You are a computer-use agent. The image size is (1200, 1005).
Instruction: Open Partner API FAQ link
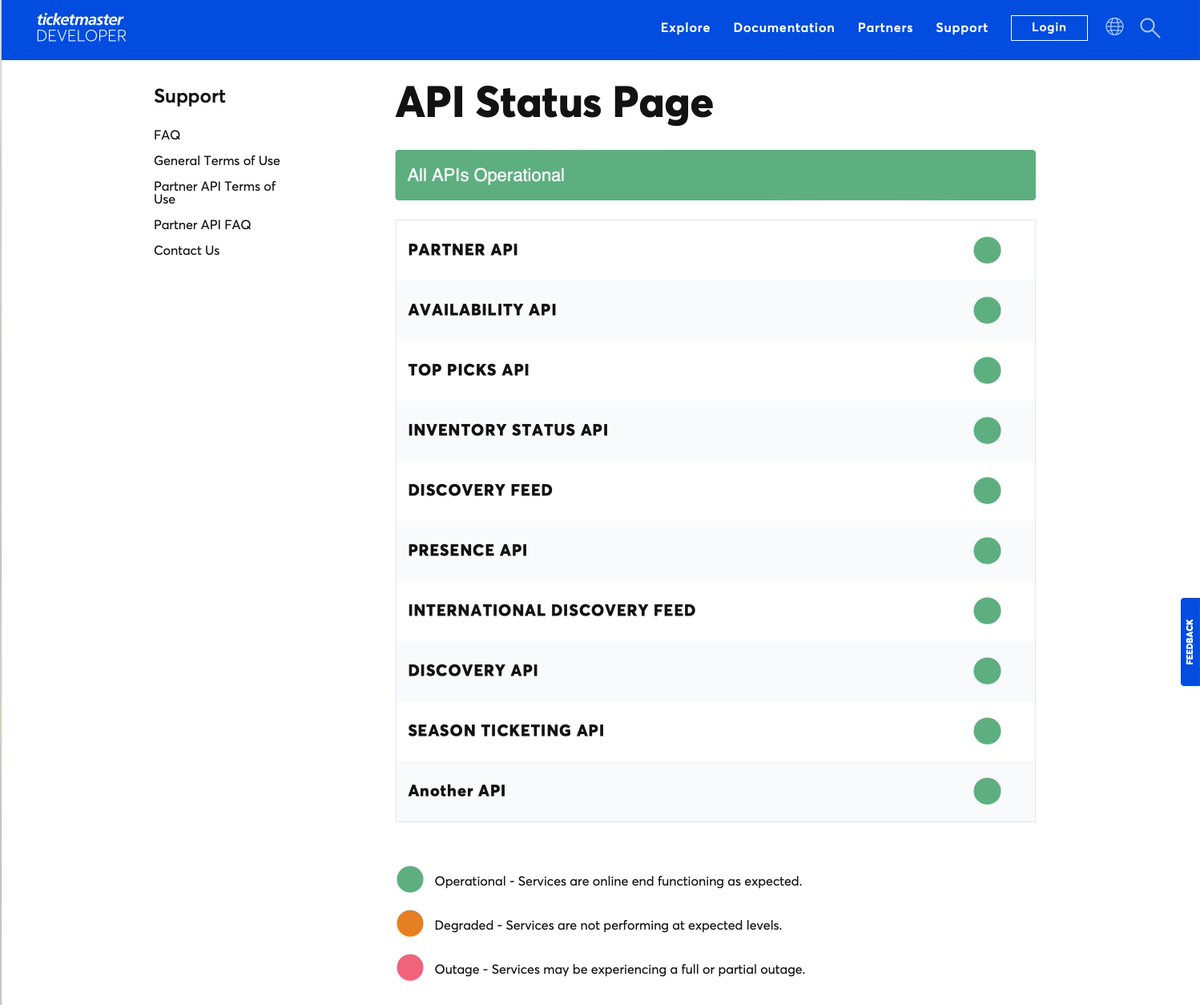coord(203,224)
